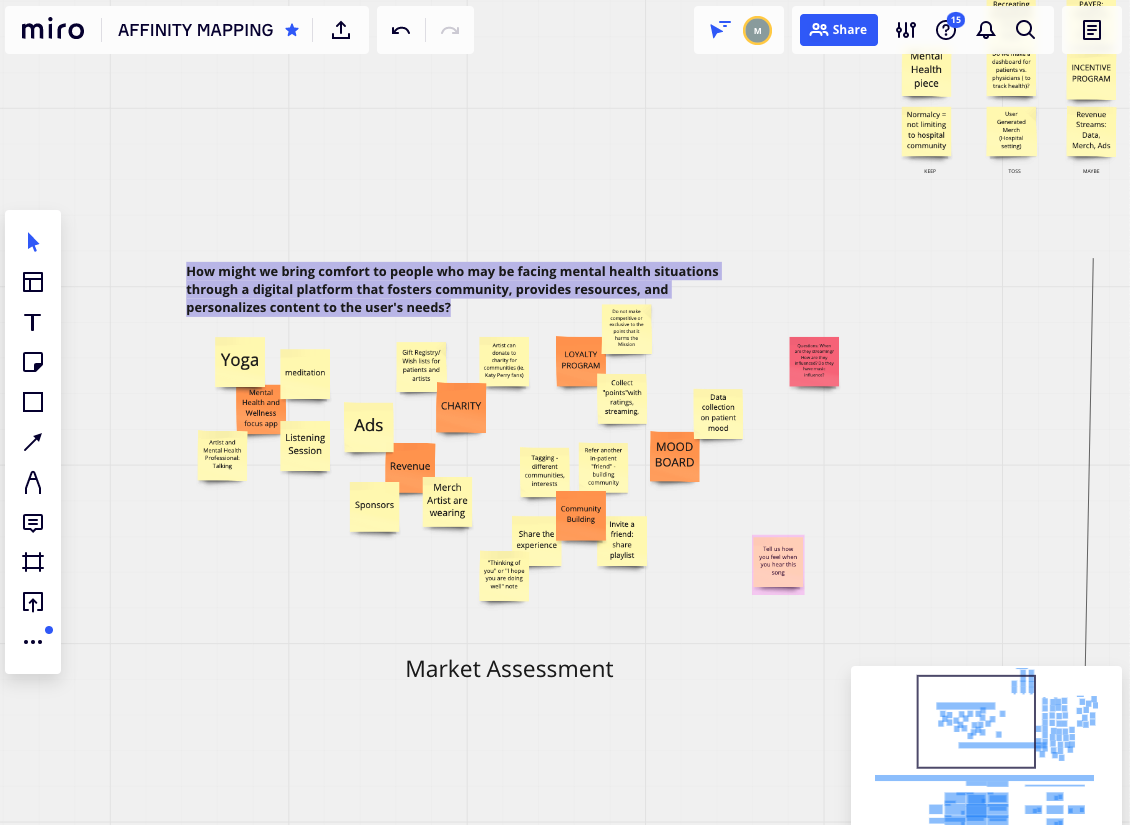Select the Frame tool
This screenshot has width=1130, height=825.
(x=33, y=562)
